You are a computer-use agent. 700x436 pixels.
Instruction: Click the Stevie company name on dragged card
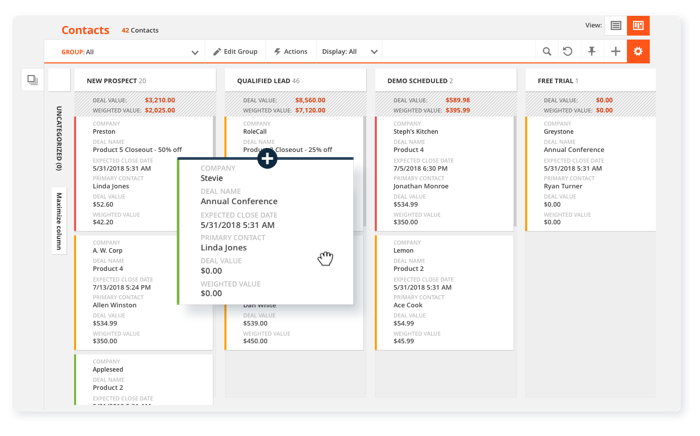[x=212, y=178]
